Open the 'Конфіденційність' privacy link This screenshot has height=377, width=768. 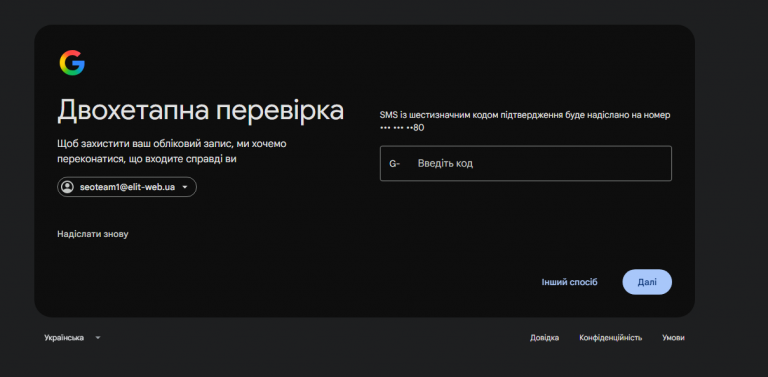(610, 338)
